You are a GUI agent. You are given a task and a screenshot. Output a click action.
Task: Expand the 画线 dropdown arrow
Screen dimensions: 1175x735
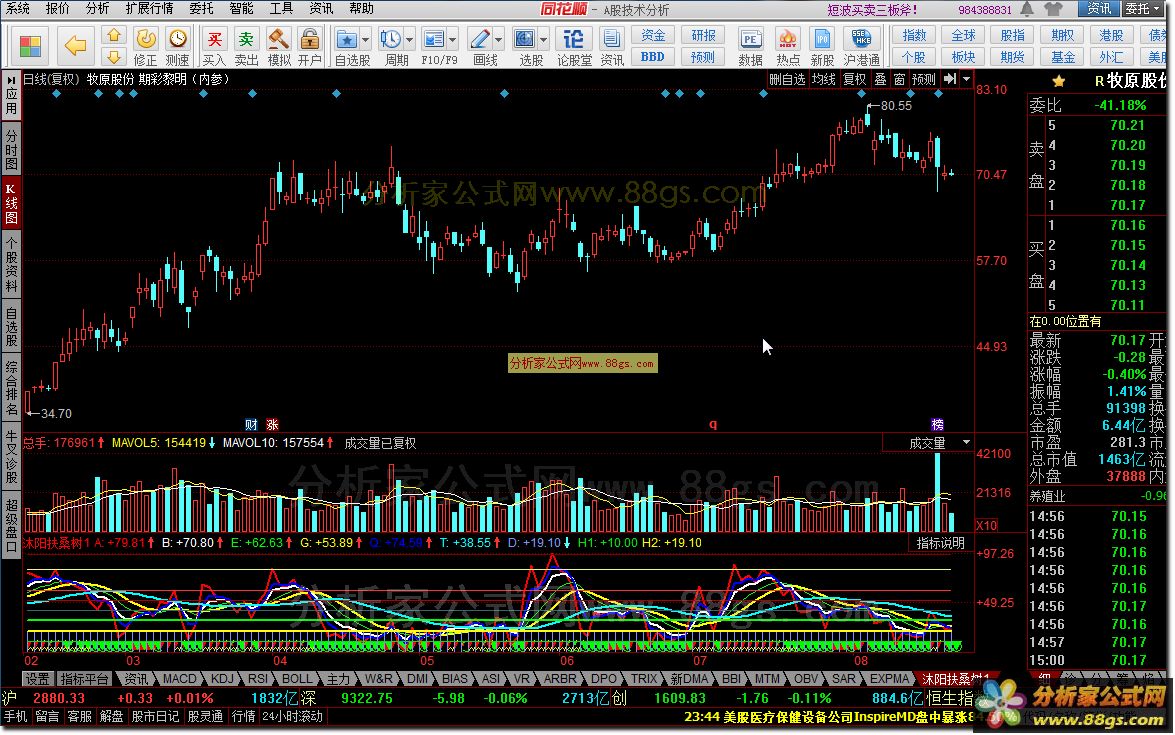(x=498, y=39)
